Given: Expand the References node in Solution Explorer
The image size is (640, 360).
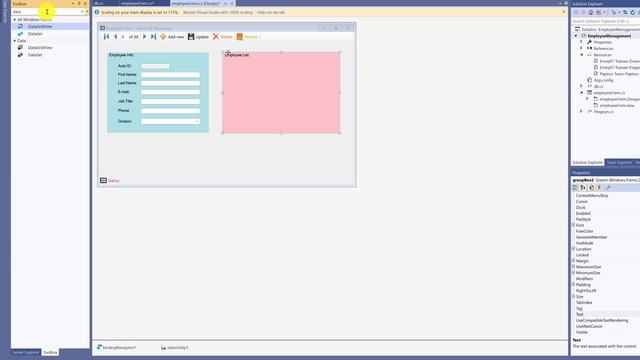Looking at the screenshot, I should [582, 48].
